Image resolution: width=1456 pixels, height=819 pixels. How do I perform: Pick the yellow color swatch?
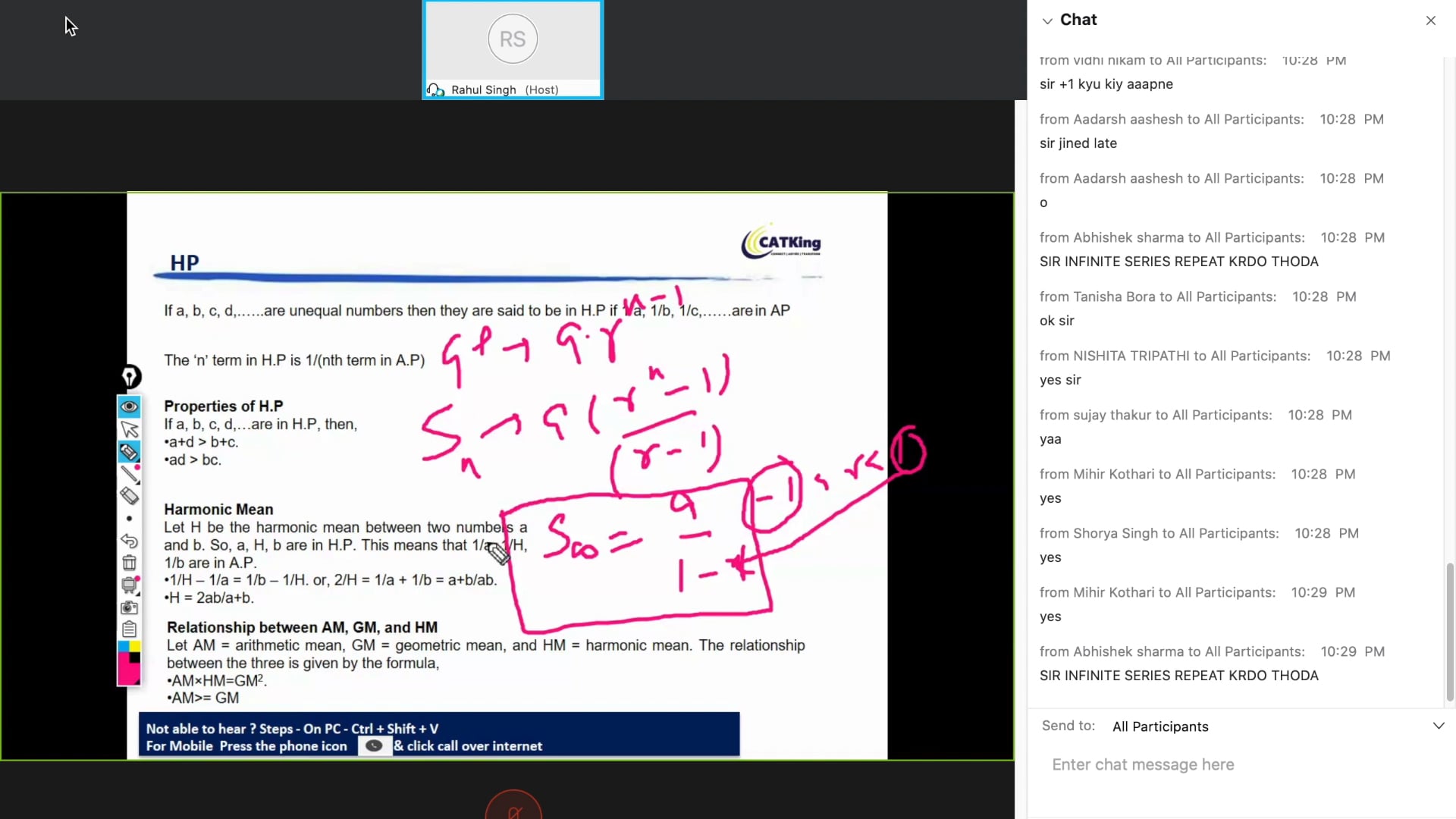(135, 647)
